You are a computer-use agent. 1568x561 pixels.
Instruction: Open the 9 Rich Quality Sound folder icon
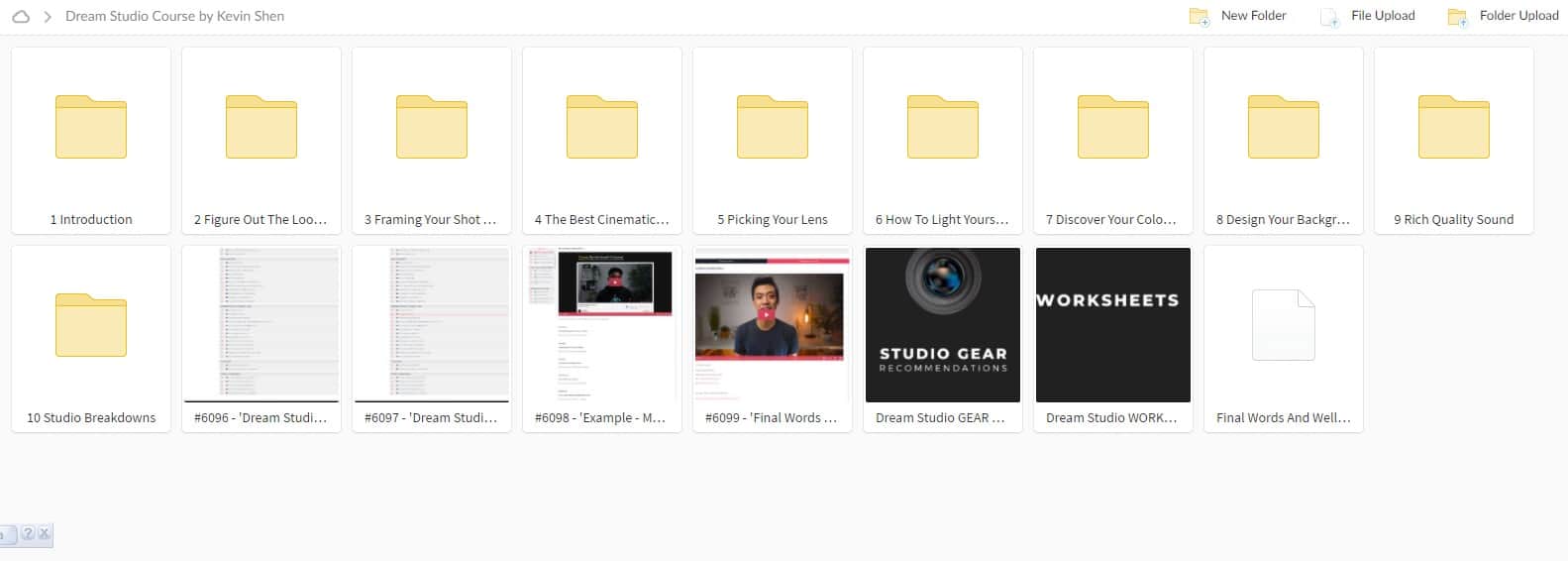click(x=1454, y=127)
